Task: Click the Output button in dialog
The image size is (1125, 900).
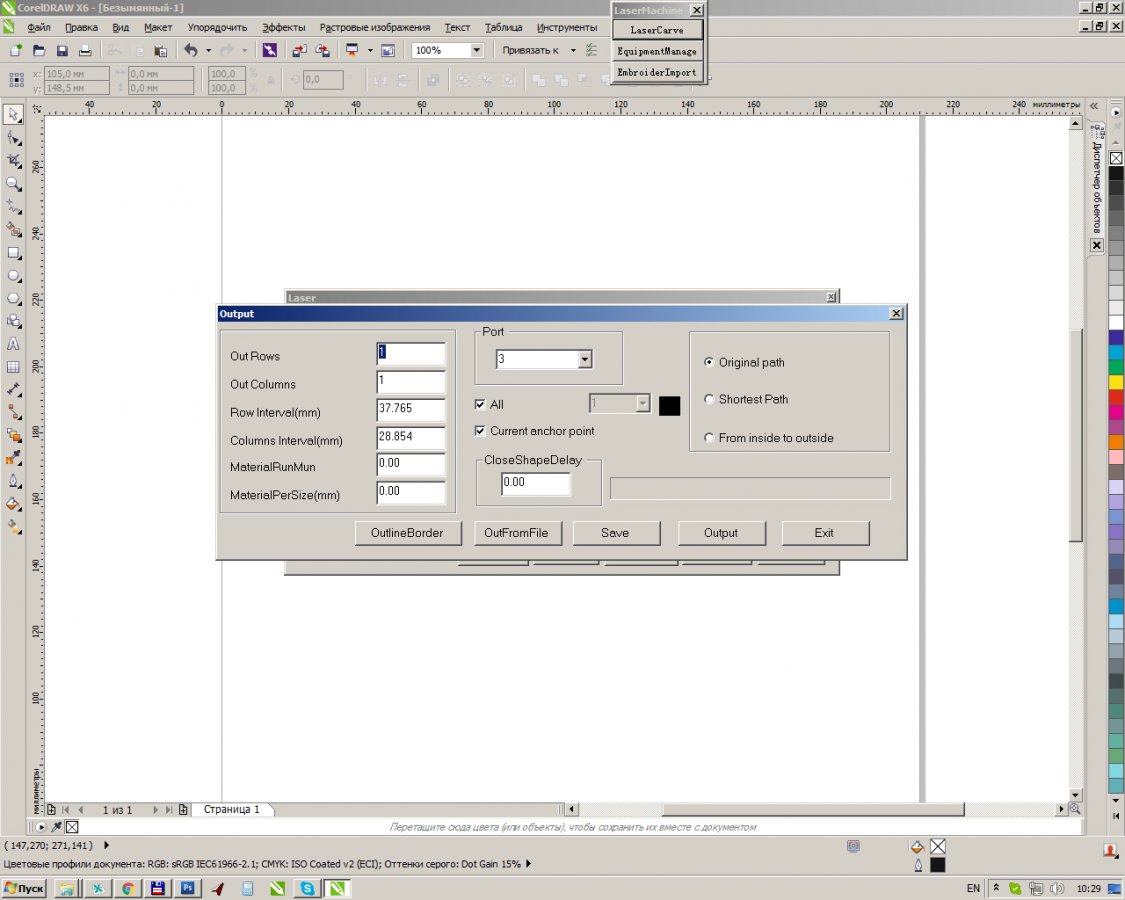Action: pyautogui.click(x=721, y=533)
